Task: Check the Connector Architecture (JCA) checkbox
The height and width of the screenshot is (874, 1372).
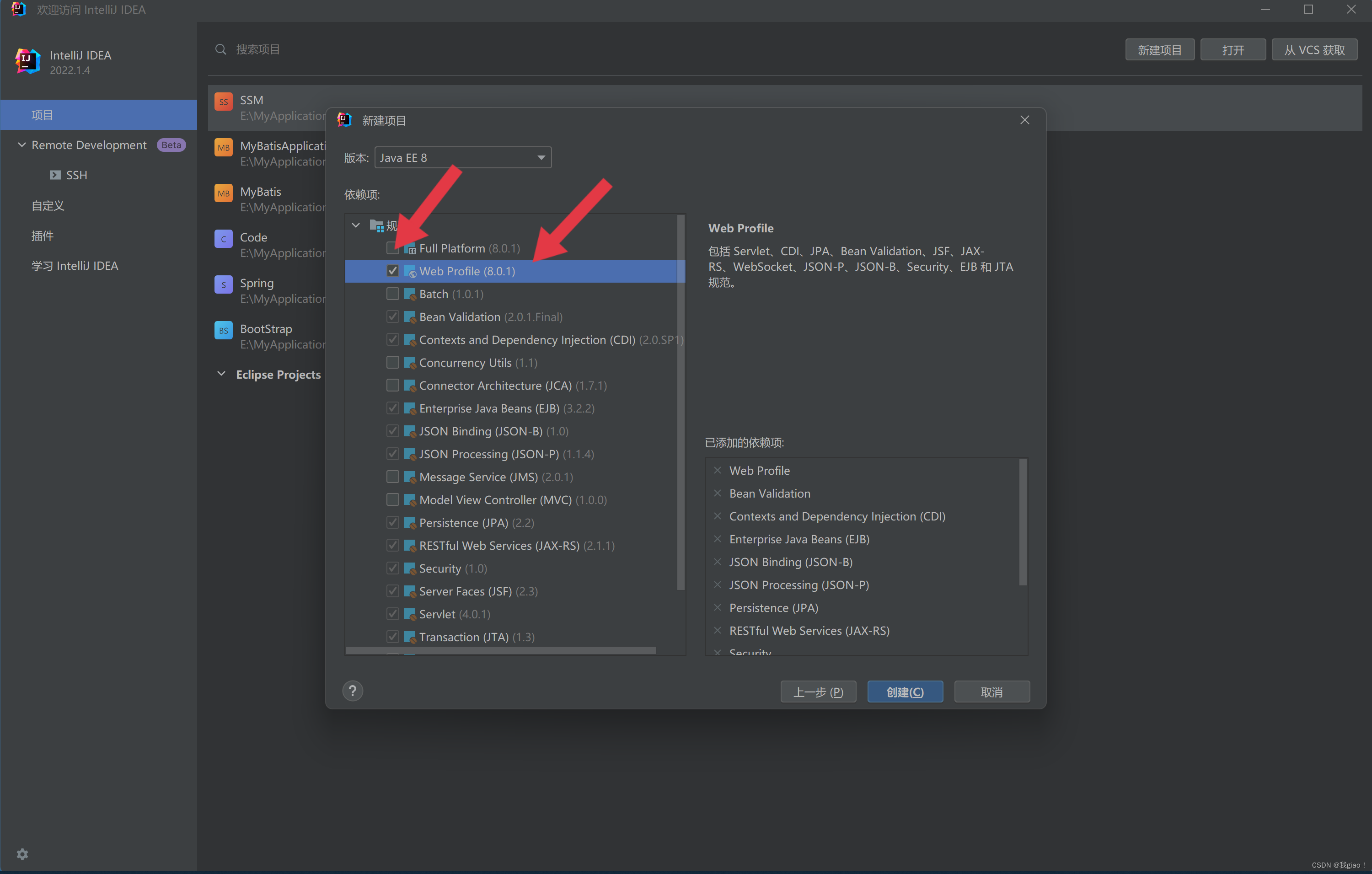Action: pyautogui.click(x=392, y=385)
